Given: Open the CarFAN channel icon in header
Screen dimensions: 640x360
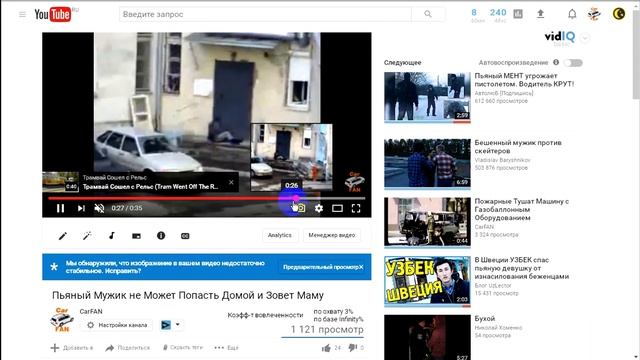Looking at the screenshot, I should click(594, 14).
